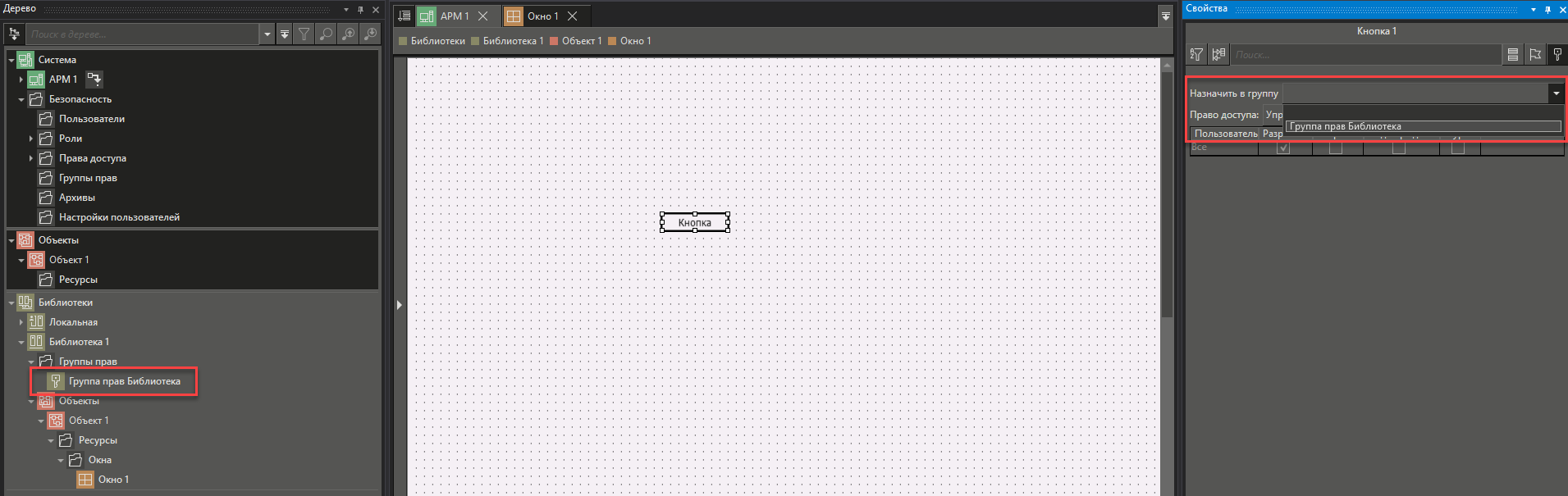The image size is (1568, 496).
Task: Click the key access-rights icon in Свойства panel
Action: [x=1557, y=55]
